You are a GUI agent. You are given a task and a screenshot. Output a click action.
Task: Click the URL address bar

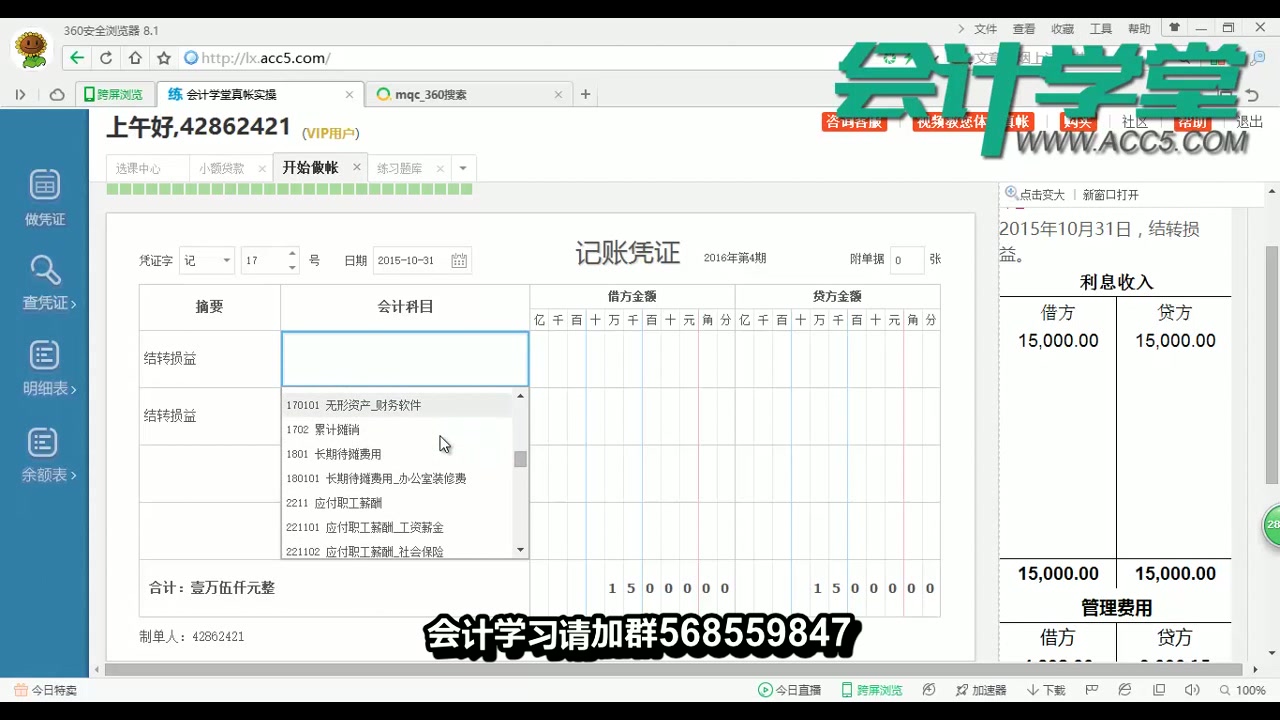pyautogui.click(x=520, y=58)
